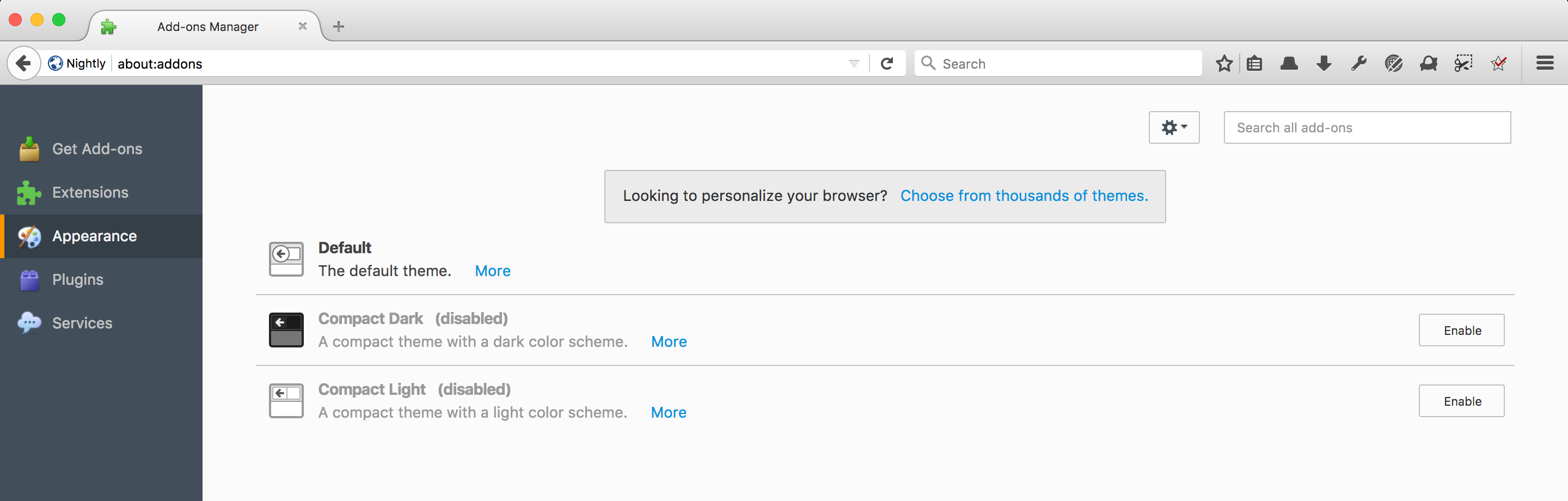Image resolution: width=1568 pixels, height=501 pixels.
Task: Open the bookmarks list menu icon
Action: pyautogui.click(x=1254, y=63)
